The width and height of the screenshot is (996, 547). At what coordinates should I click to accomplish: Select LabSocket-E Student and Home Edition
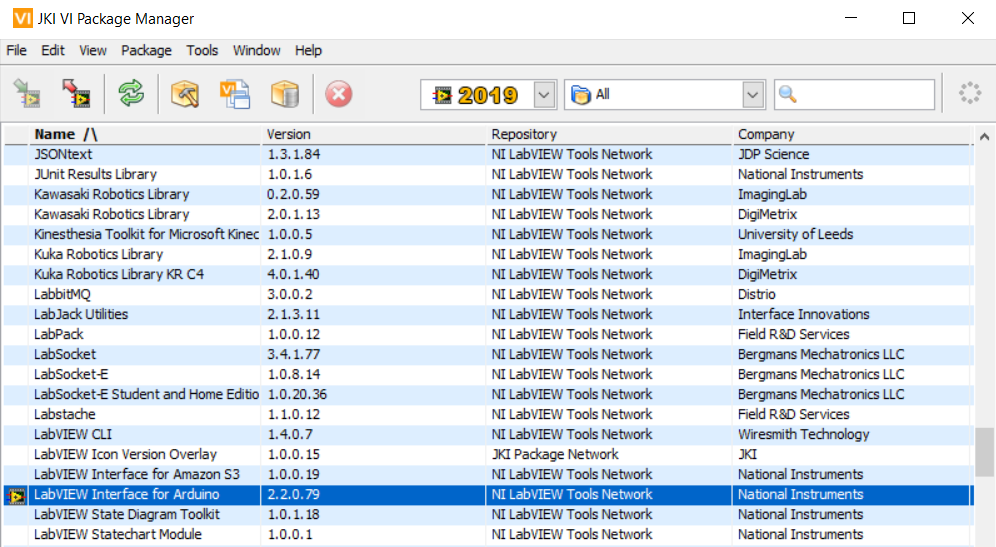pyautogui.click(x=488, y=395)
